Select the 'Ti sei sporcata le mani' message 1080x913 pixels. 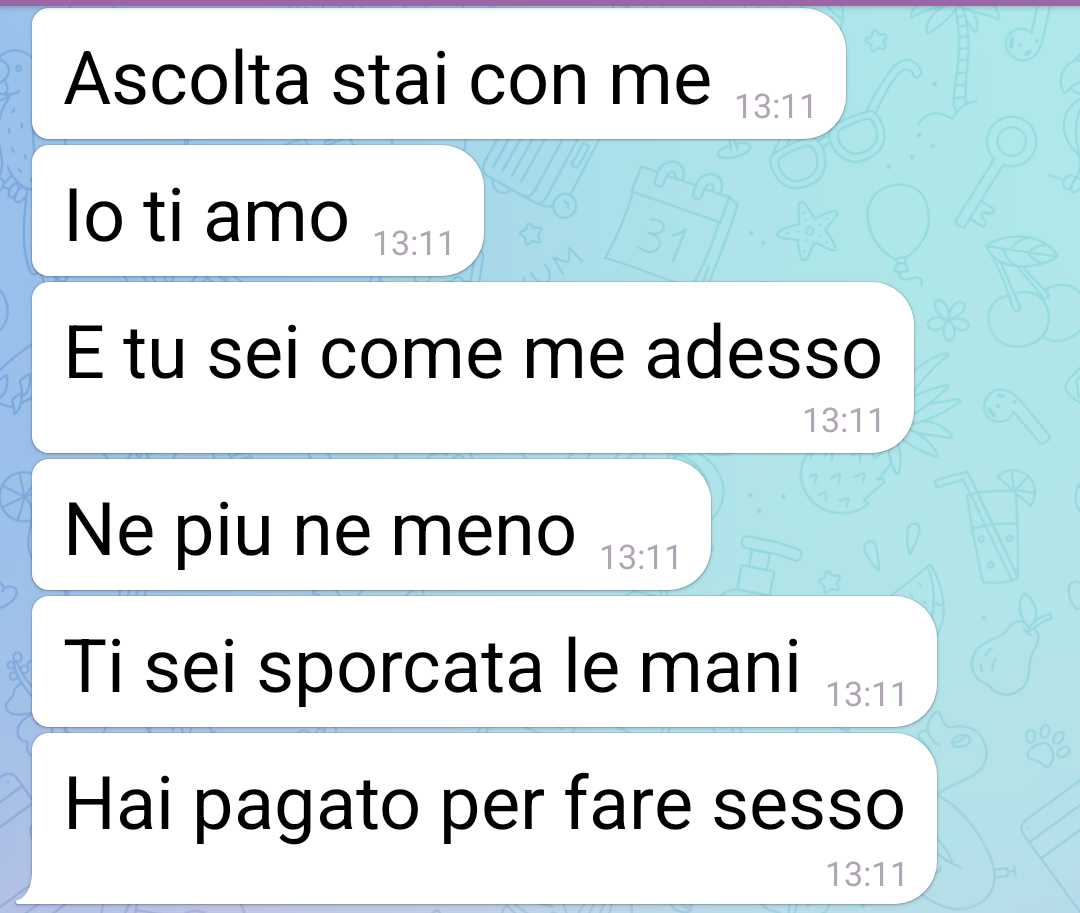click(x=484, y=662)
